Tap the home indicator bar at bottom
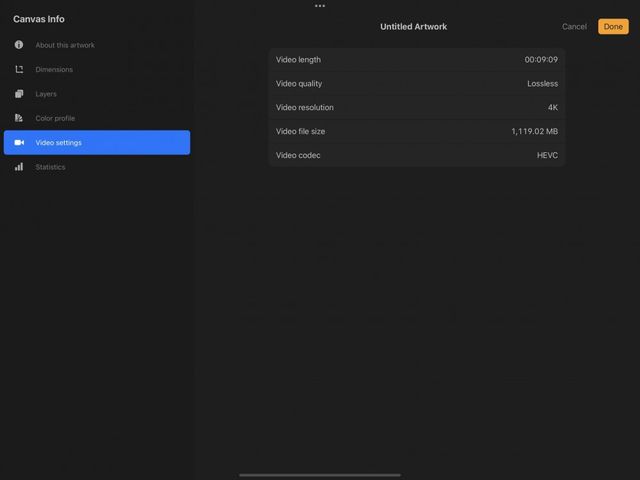640x480 pixels. click(320, 475)
